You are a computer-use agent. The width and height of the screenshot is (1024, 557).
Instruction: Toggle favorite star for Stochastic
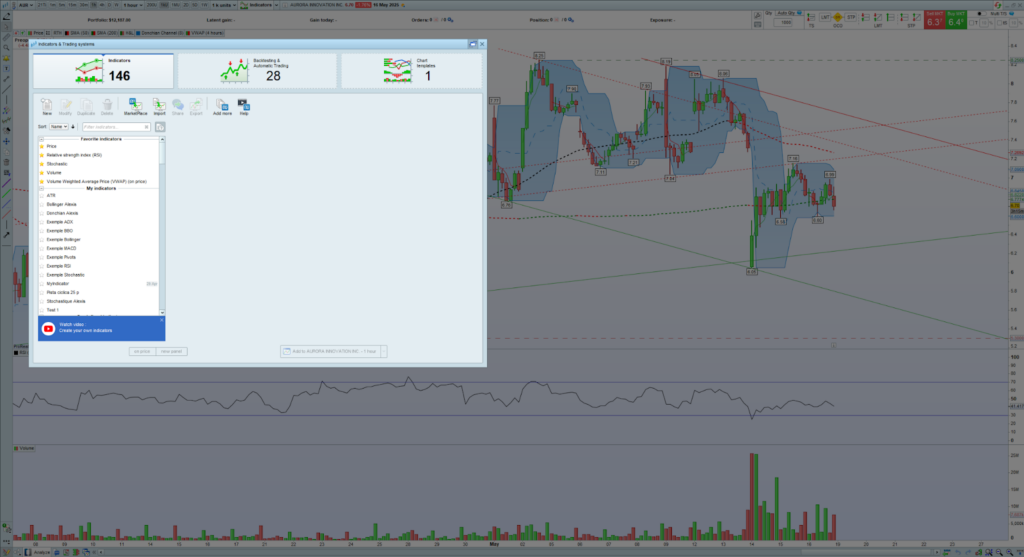42,163
